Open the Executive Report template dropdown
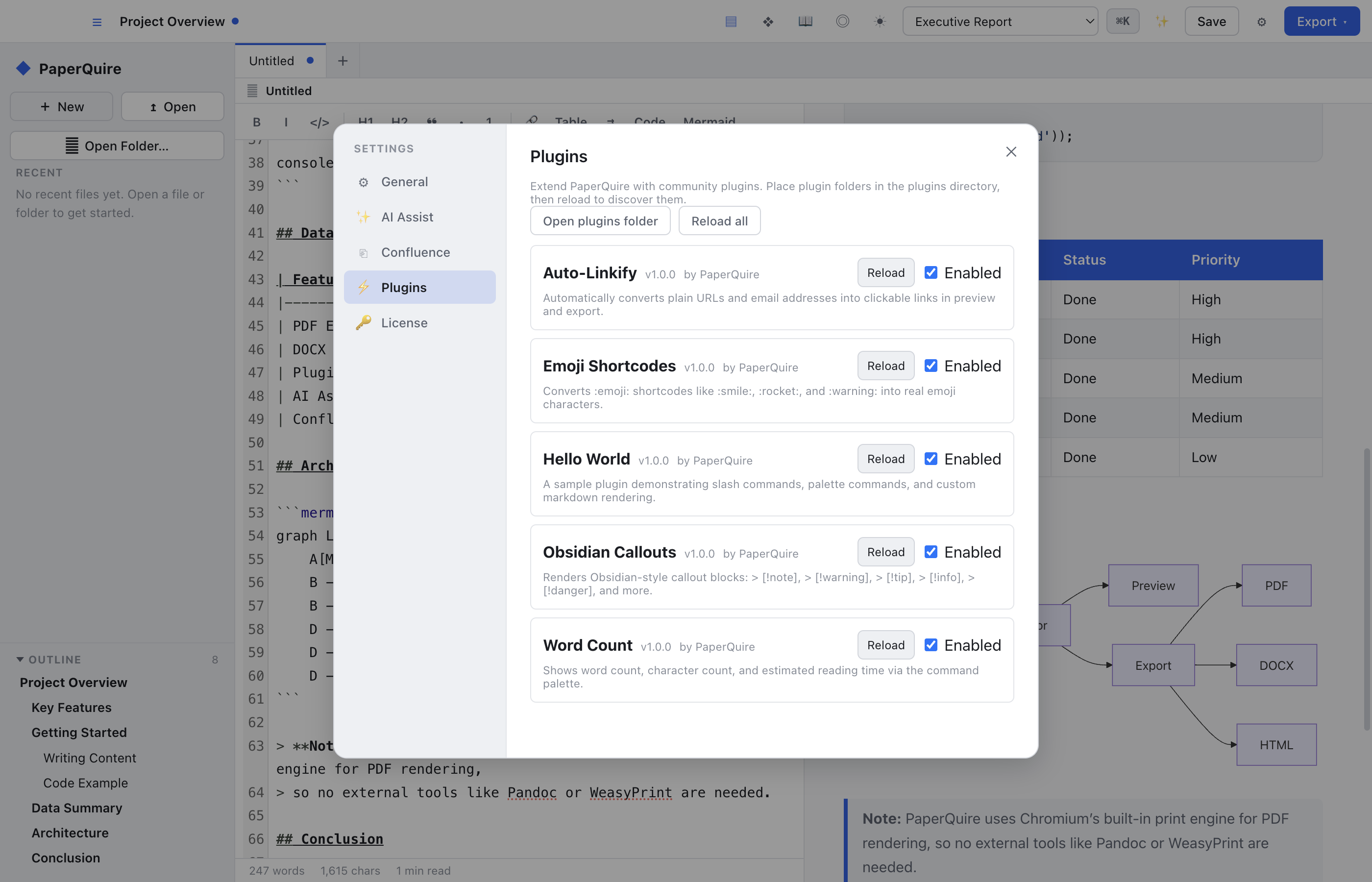This screenshot has height=882, width=1372. point(1000,22)
